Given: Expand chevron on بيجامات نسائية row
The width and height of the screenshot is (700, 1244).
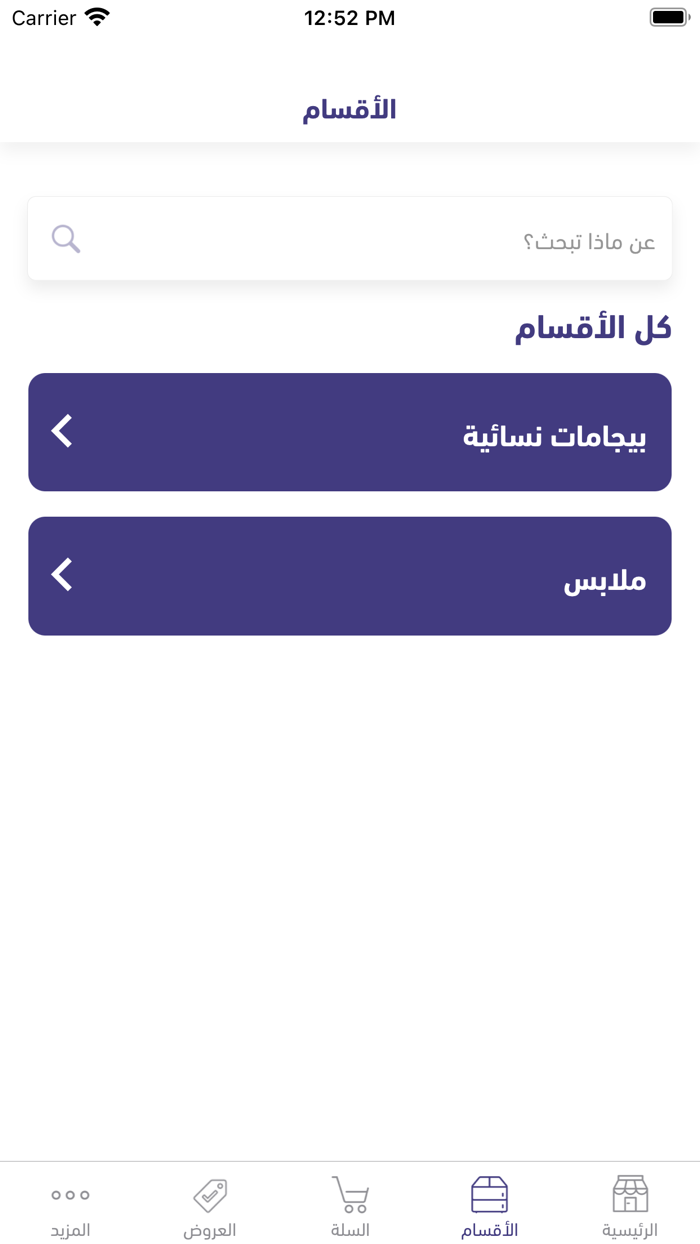Looking at the screenshot, I should click(62, 431).
